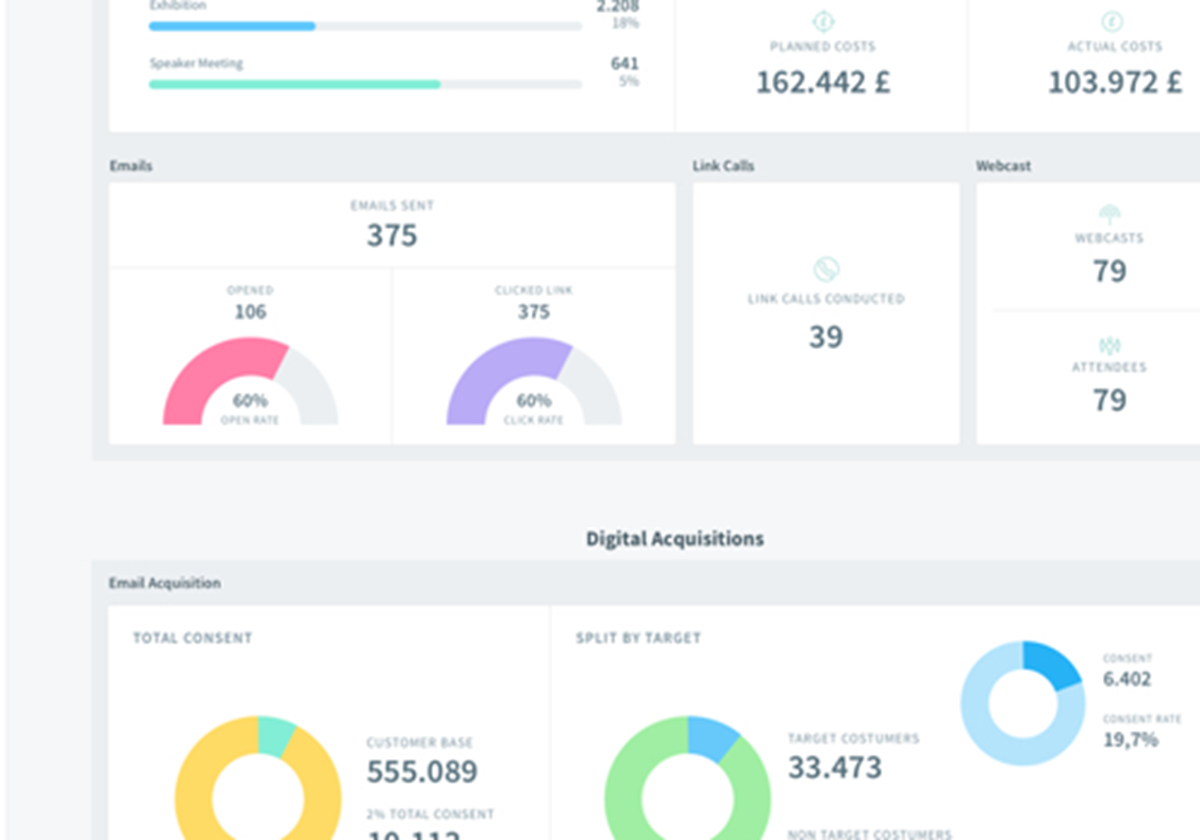This screenshot has height=840, width=1200.
Task: Select the blue Consent donut chart
Action: (x=1023, y=703)
